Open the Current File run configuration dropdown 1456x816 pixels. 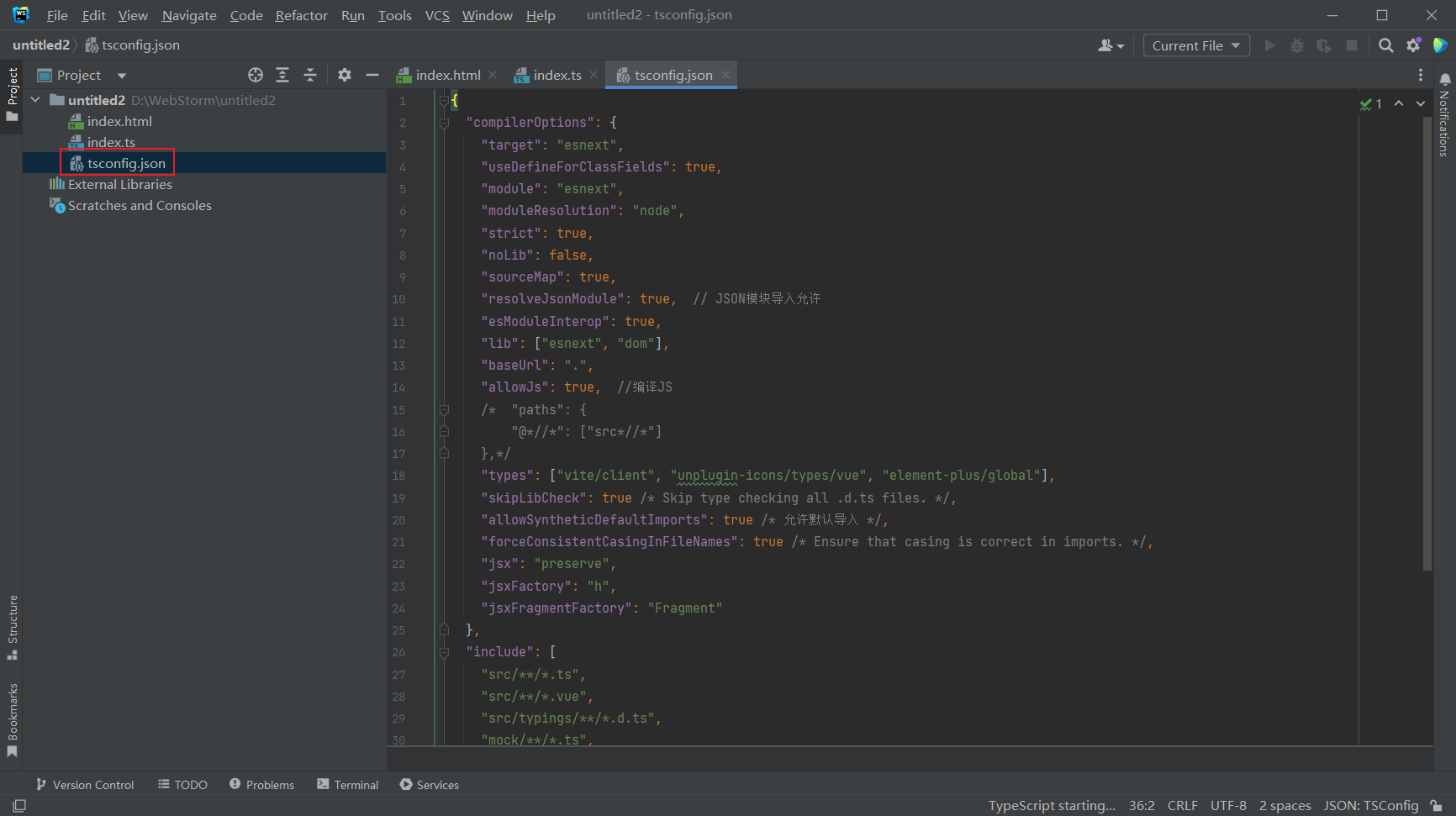click(1195, 45)
